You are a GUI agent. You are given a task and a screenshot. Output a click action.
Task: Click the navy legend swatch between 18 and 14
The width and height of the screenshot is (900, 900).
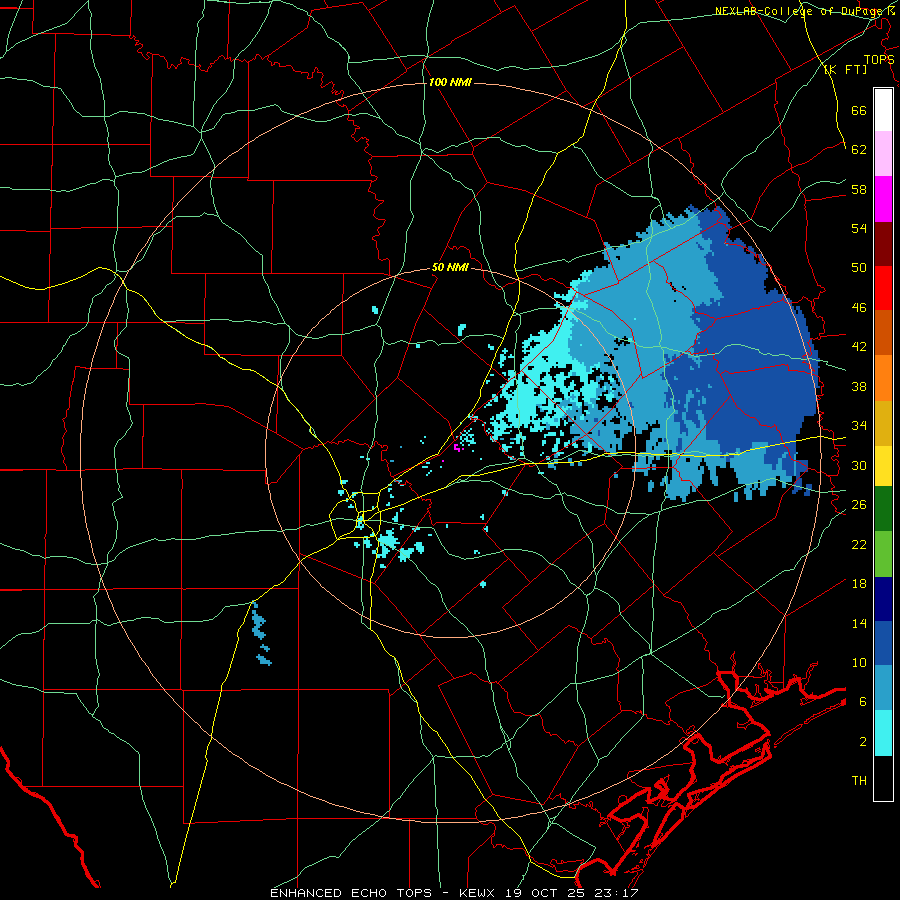coord(883,599)
